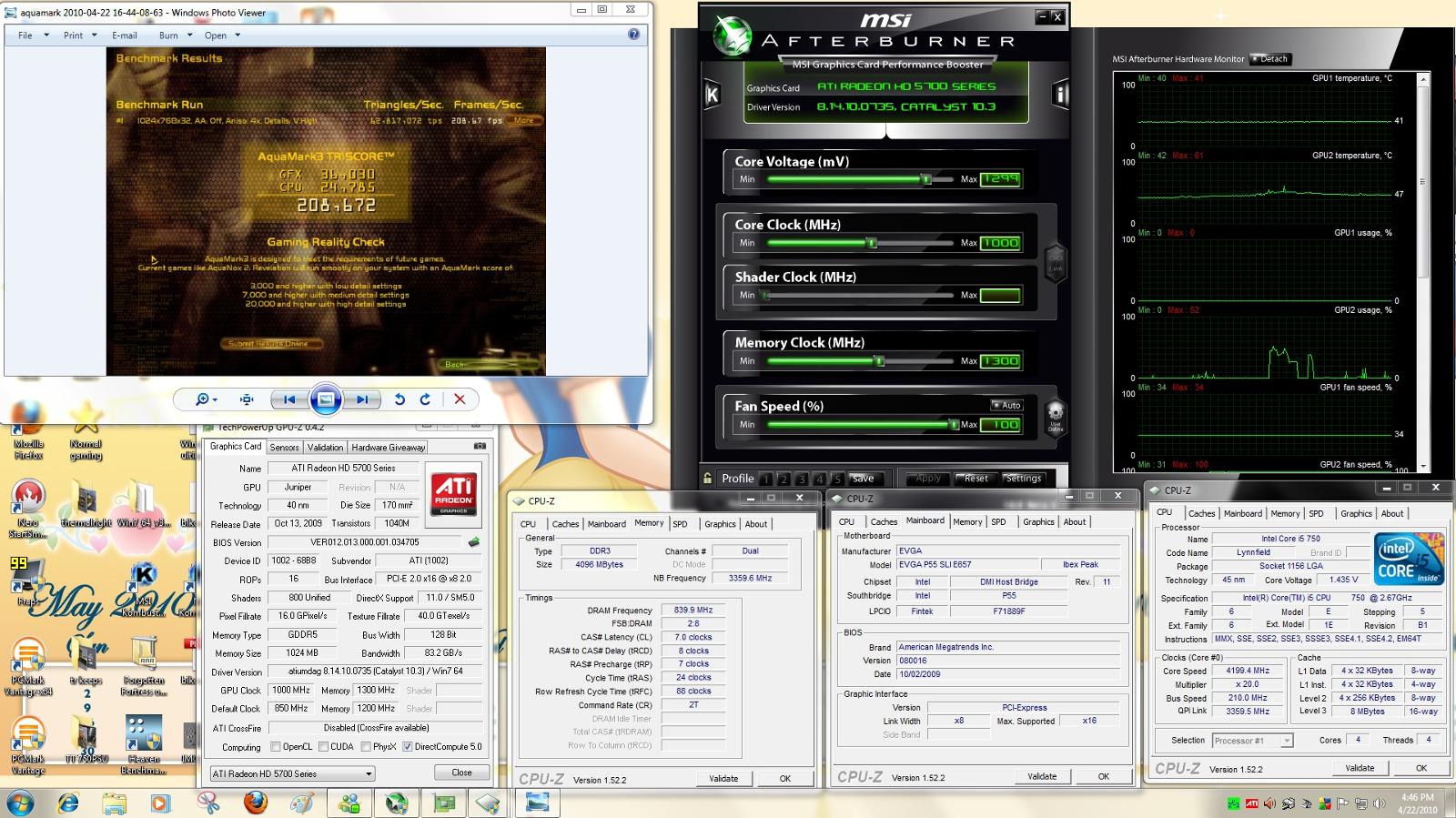Viewport: 1456px width, 818px height.
Task: Select Afterburner profile slot 1
Action: (x=766, y=479)
